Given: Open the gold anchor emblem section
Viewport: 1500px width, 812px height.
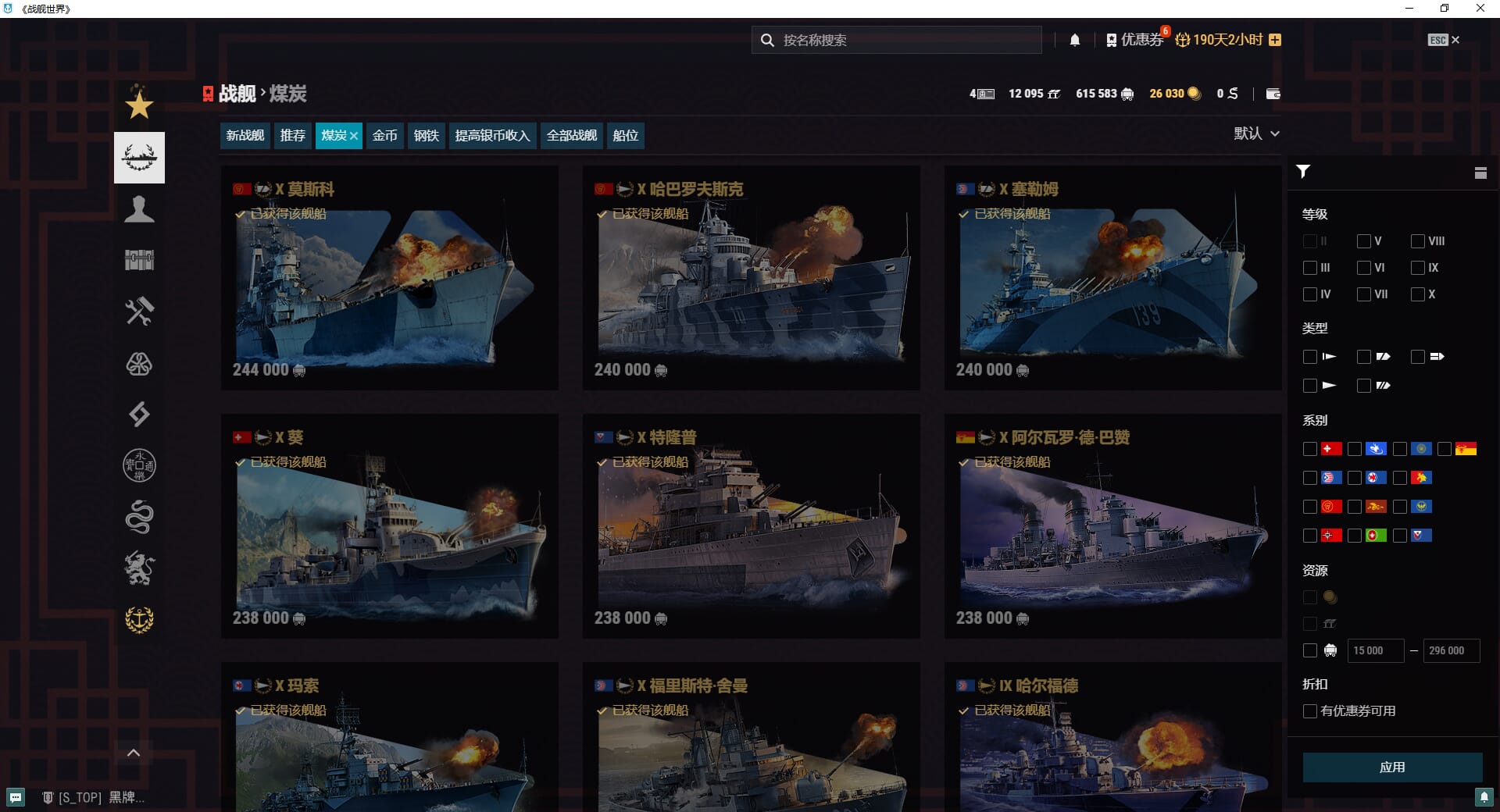Looking at the screenshot, I should coord(139,620).
